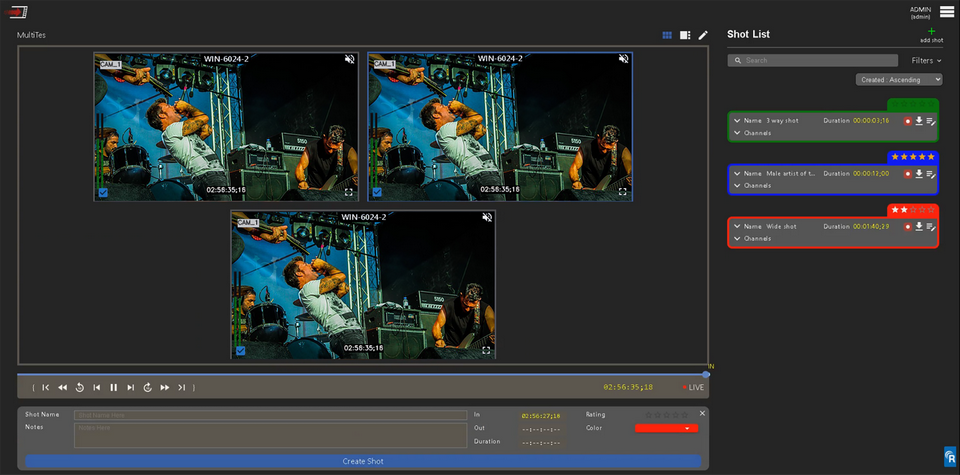Click the app logo icon

15,12
